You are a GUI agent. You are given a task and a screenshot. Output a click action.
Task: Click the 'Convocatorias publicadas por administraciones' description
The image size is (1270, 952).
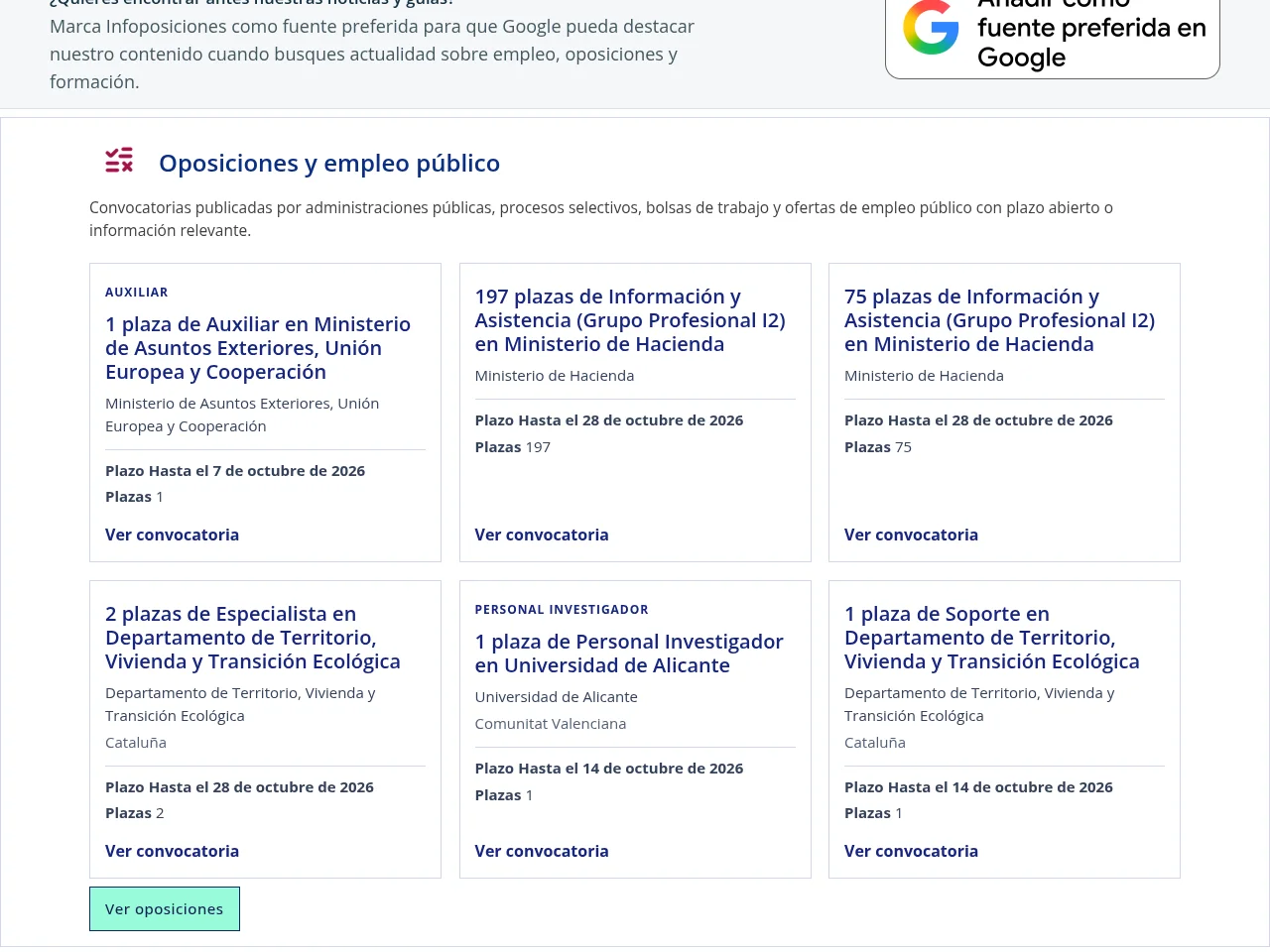pyautogui.click(x=601, y=219)
